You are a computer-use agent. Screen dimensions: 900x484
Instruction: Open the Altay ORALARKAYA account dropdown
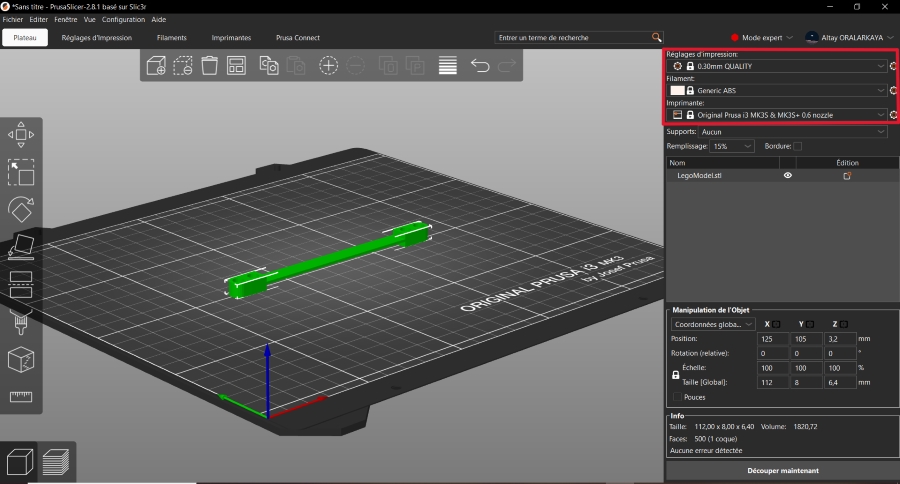pos(849,37)
